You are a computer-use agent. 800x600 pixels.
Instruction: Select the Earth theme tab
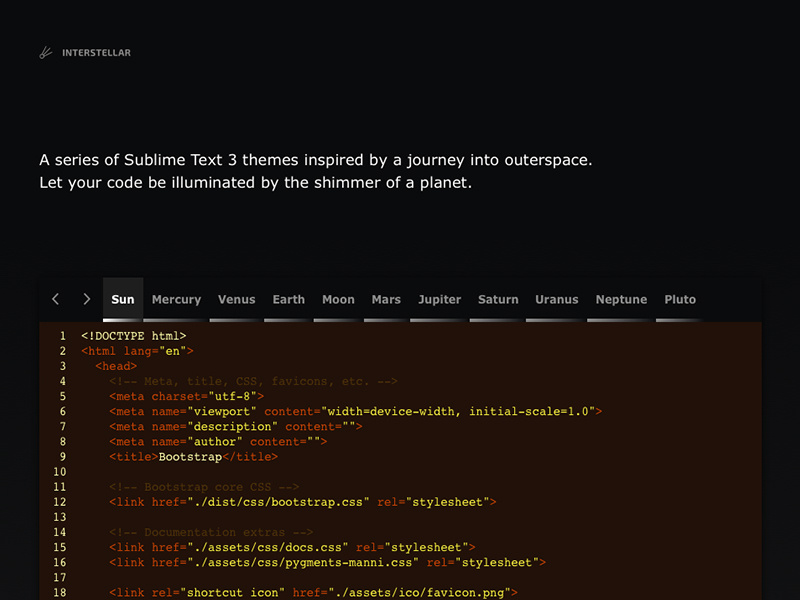(x=289, y=299)
